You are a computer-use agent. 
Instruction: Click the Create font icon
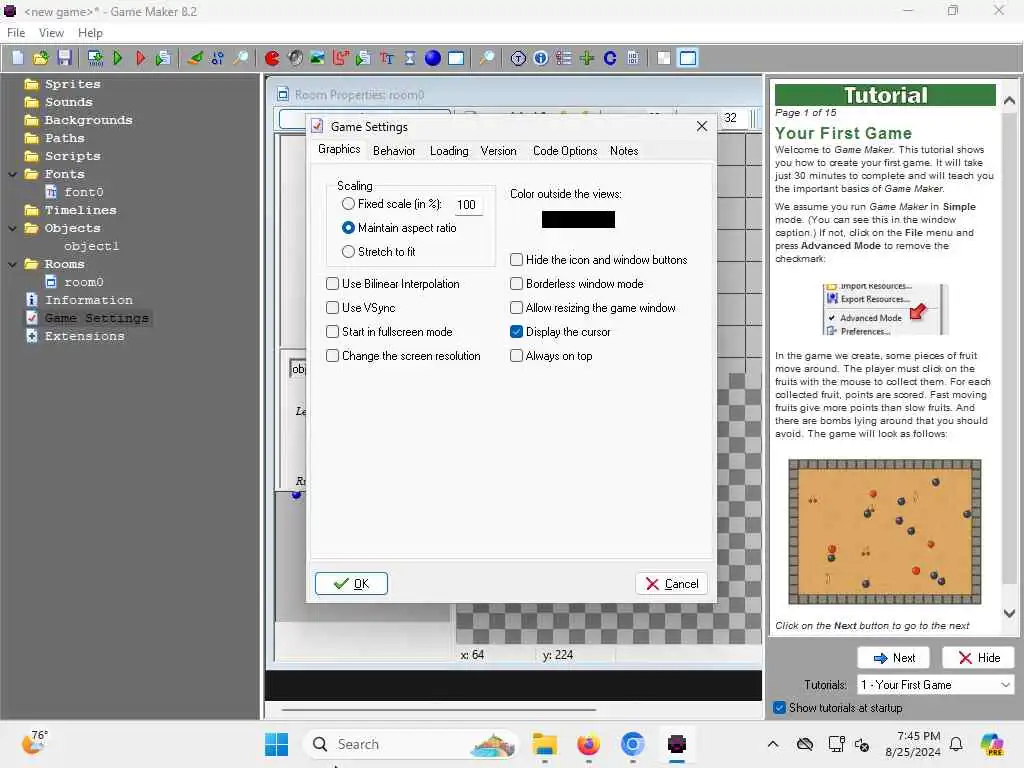(387, 58)
